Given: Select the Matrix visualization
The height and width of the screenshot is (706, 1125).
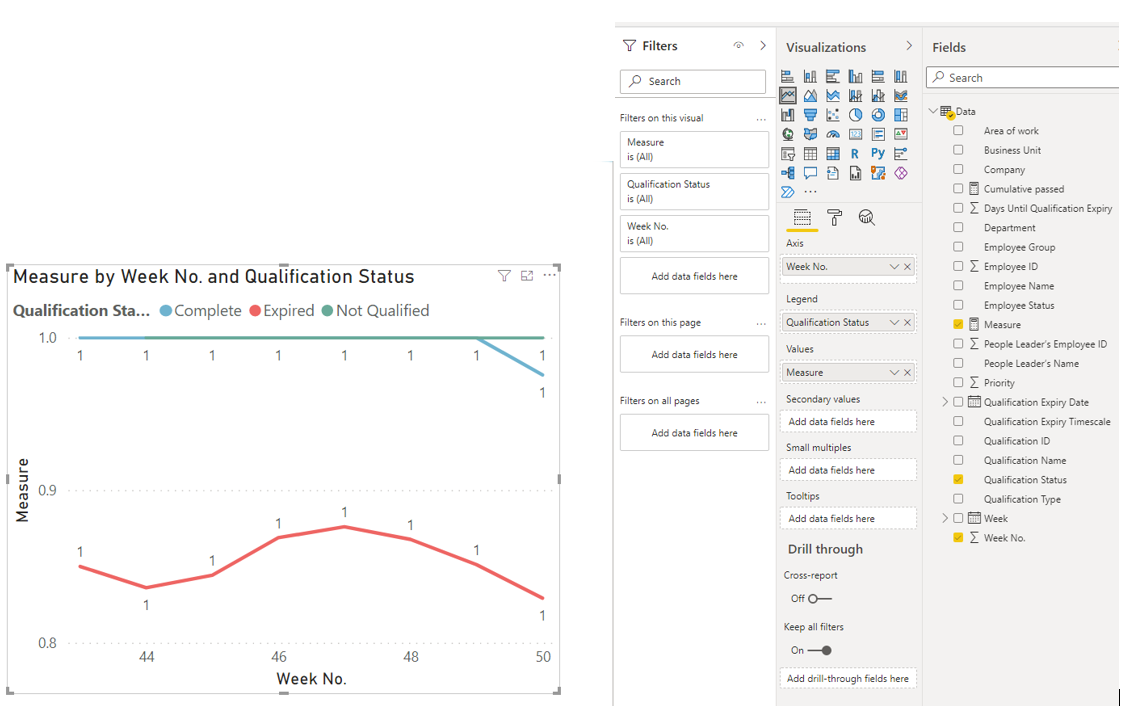Looking at the screenshot, I should [x=833, y=154].
